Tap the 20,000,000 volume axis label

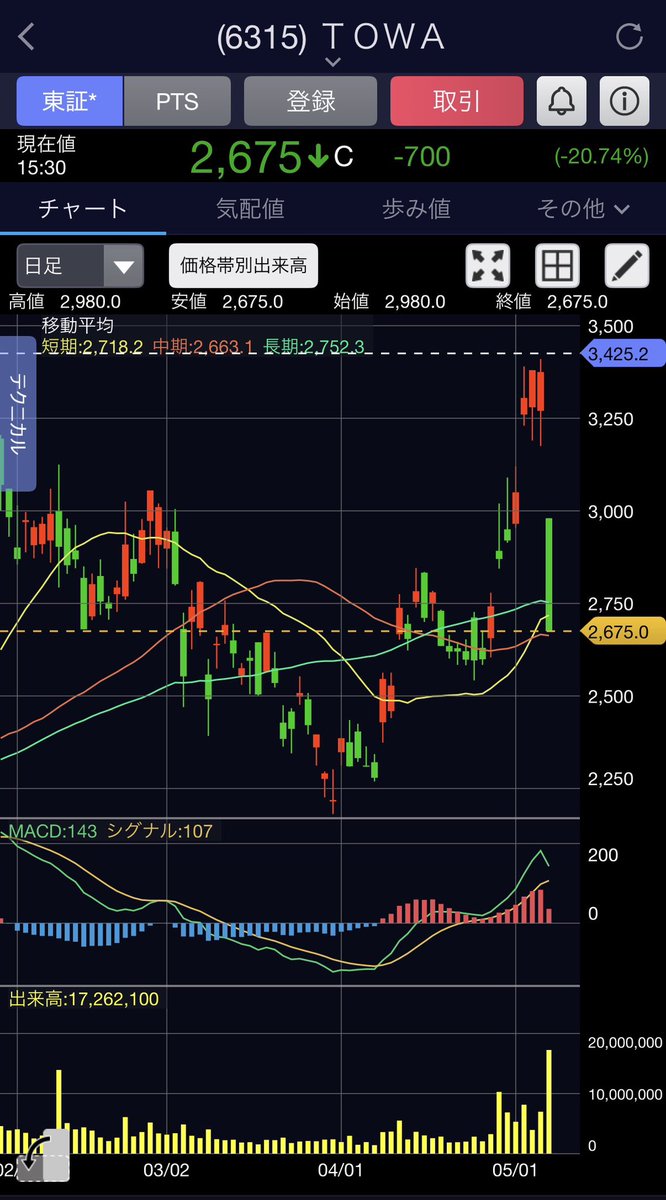click(x=624, y=1042)
